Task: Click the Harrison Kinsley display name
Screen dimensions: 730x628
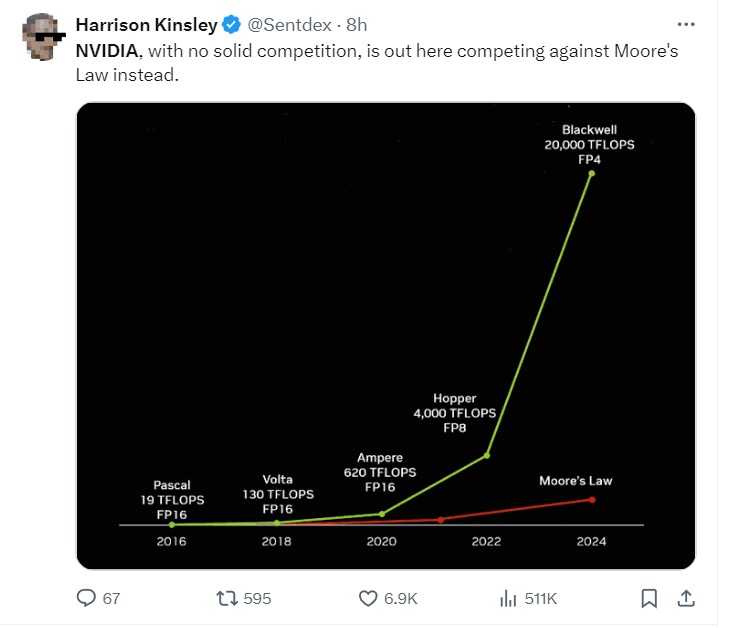Action: [146, 26]
